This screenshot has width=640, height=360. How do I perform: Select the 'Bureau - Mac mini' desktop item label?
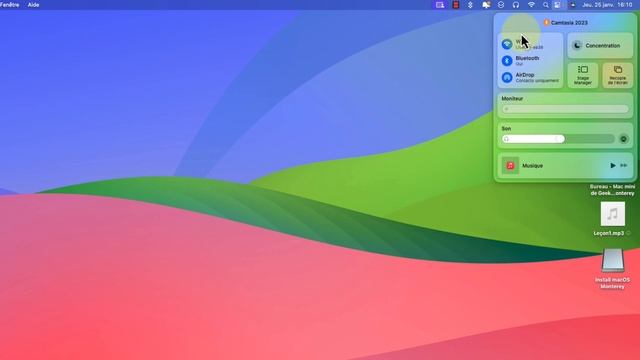click(612, 190)
